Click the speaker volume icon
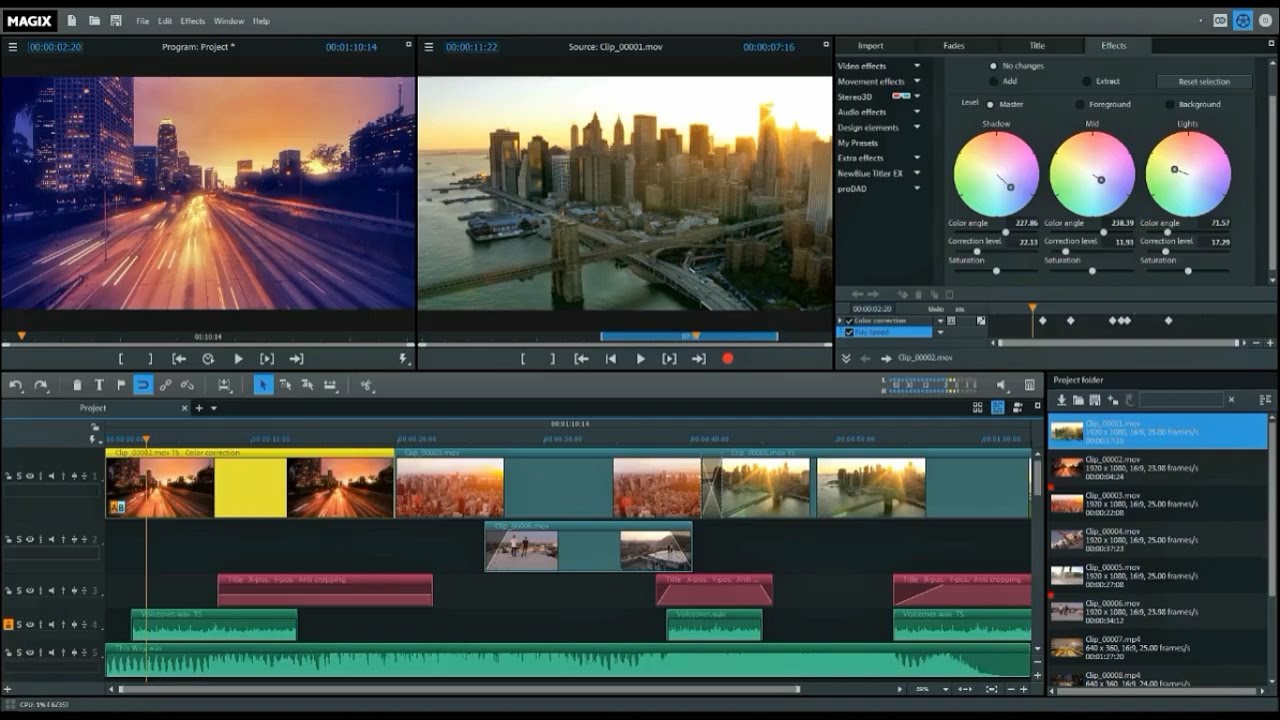Screen dimensions: 1280x720 [1002, 385]
